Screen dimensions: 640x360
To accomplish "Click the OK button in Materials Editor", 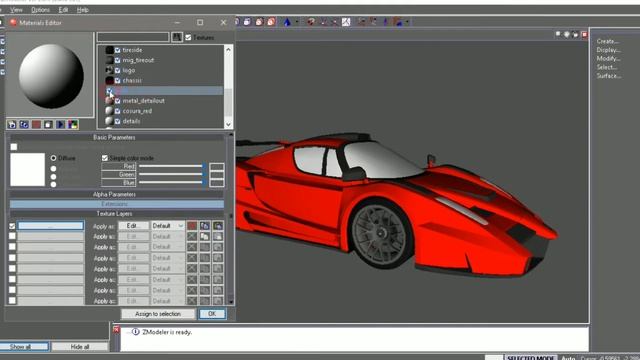I will 212,314.
